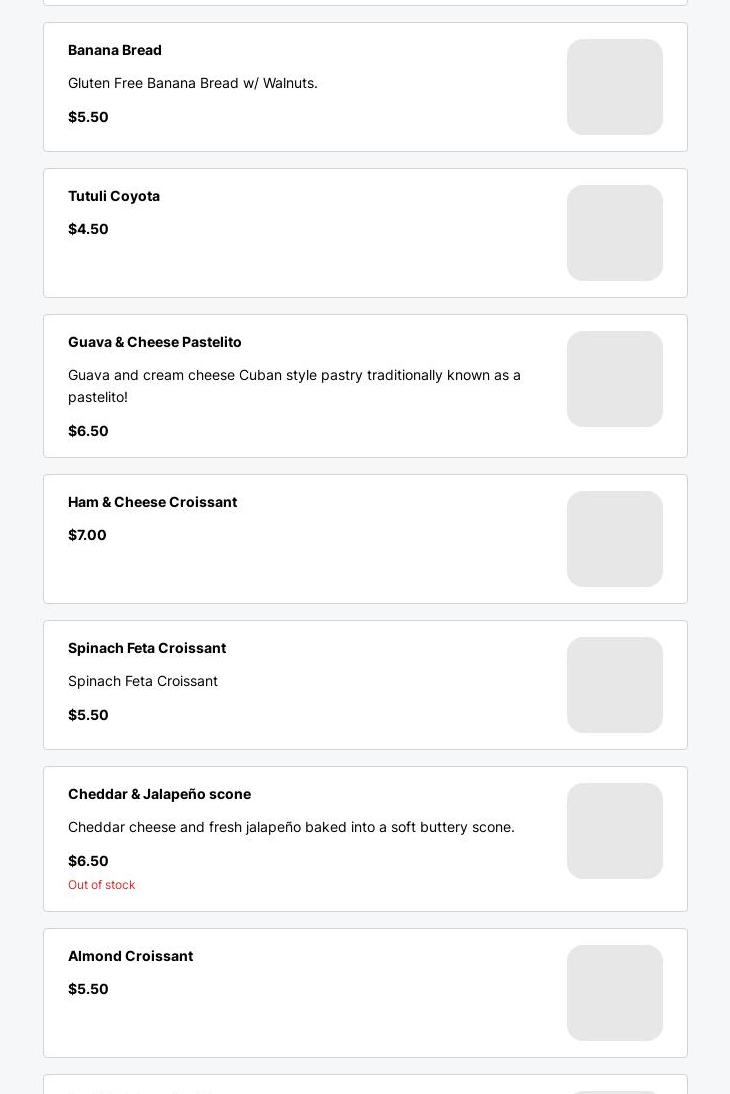The image size is (730, 1094).
Task: Click the Cheddar scone description text
Action: pyautogui.click(x=291, y=827)
